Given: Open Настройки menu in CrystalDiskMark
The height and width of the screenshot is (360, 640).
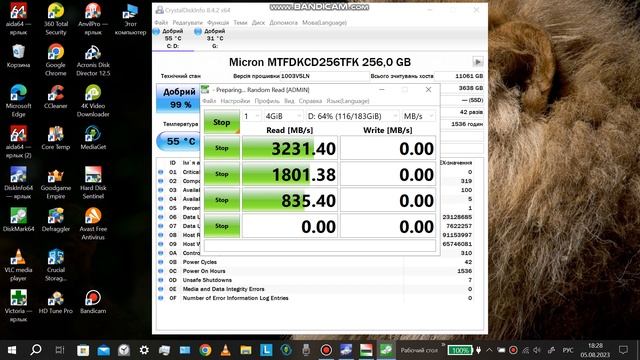Looking at the screenshot, I should 235,101.
